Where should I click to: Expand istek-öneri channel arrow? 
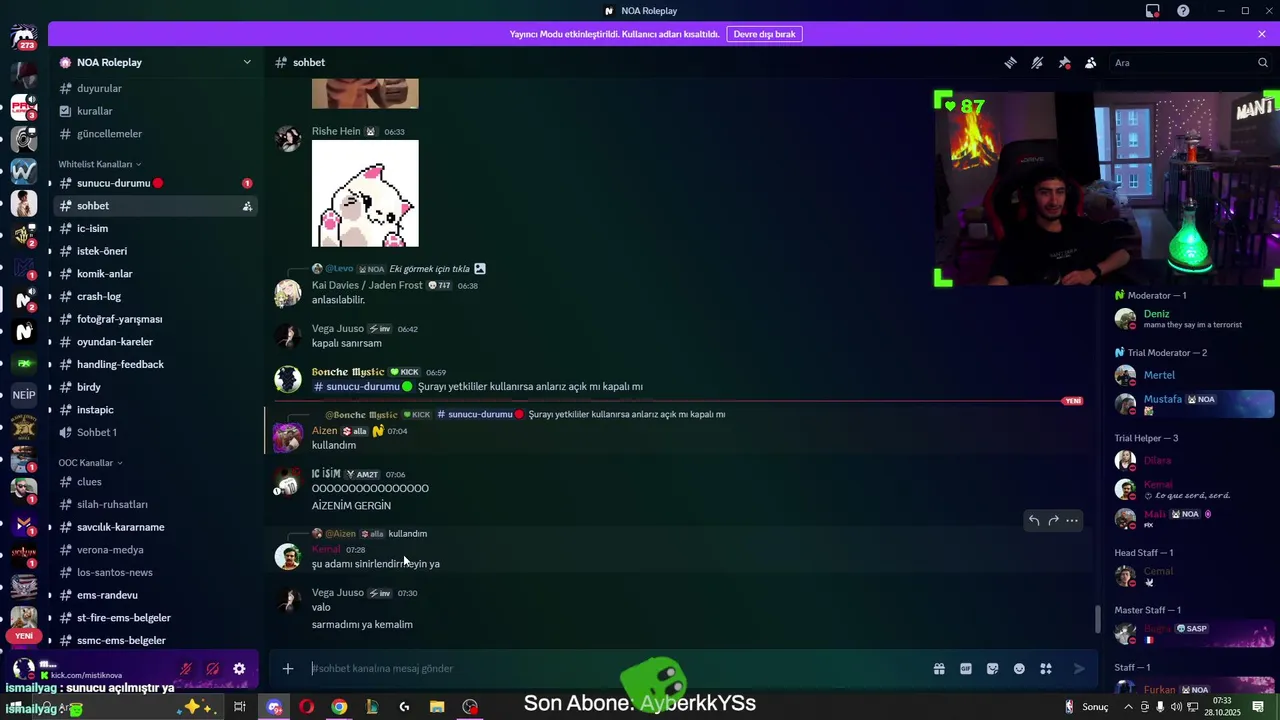50,251
